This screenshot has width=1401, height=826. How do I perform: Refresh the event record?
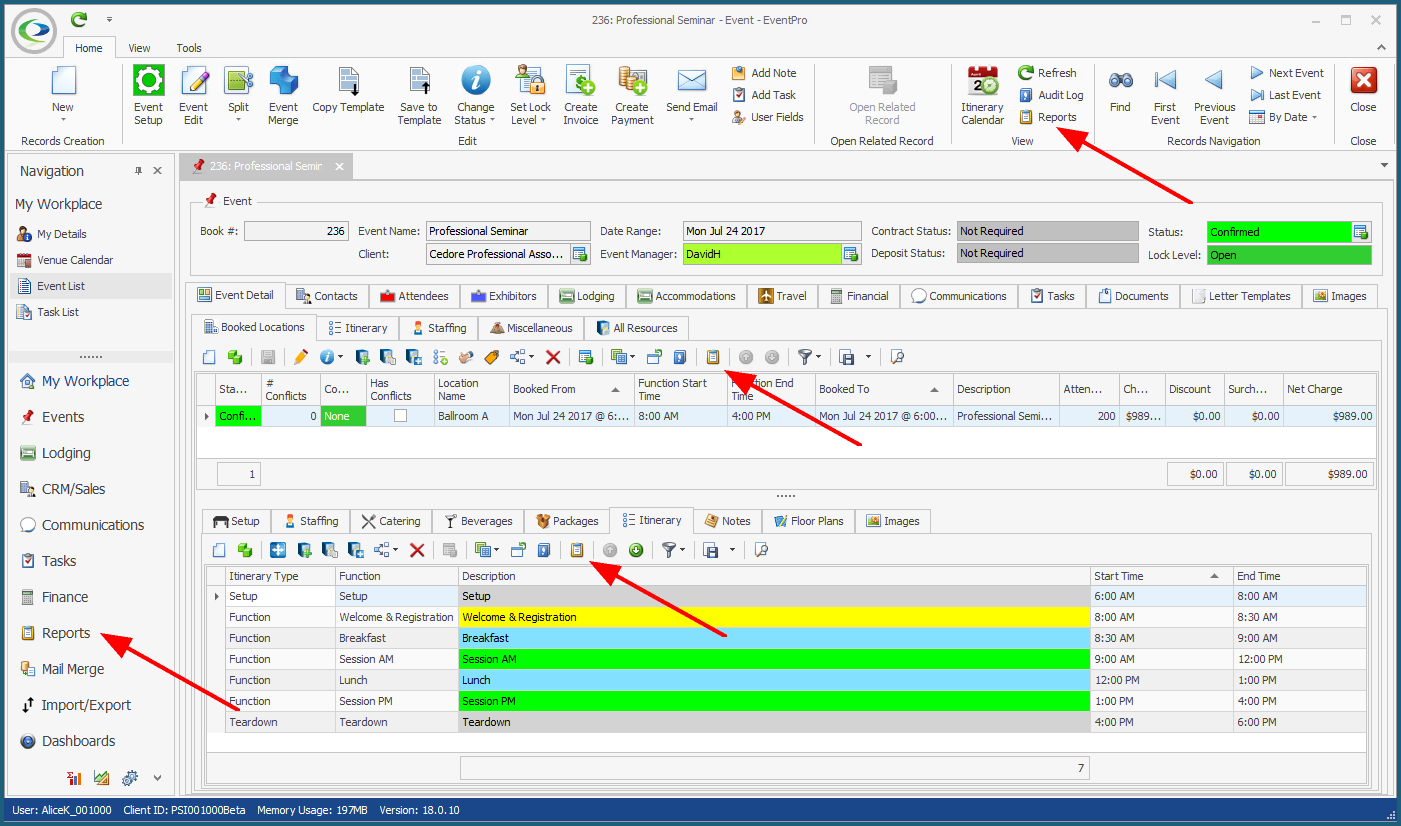pos(1047,73)
